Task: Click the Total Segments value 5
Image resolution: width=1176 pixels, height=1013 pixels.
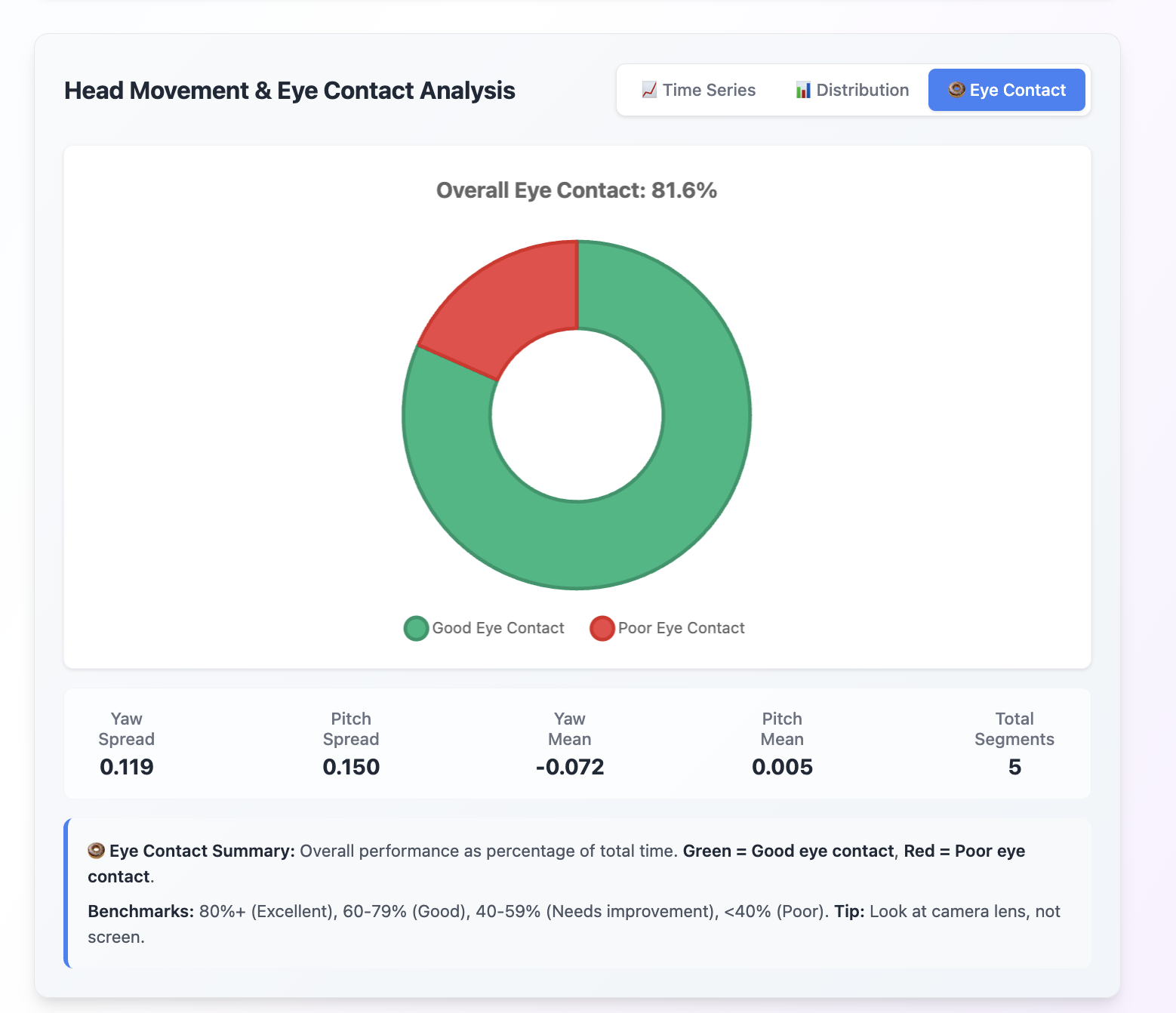Action: point(1014,767)
